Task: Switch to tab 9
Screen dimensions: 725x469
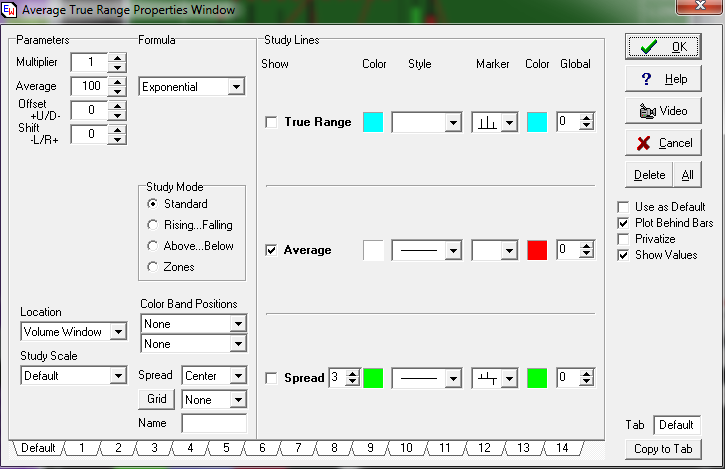Action: click(x=370, y=448)
